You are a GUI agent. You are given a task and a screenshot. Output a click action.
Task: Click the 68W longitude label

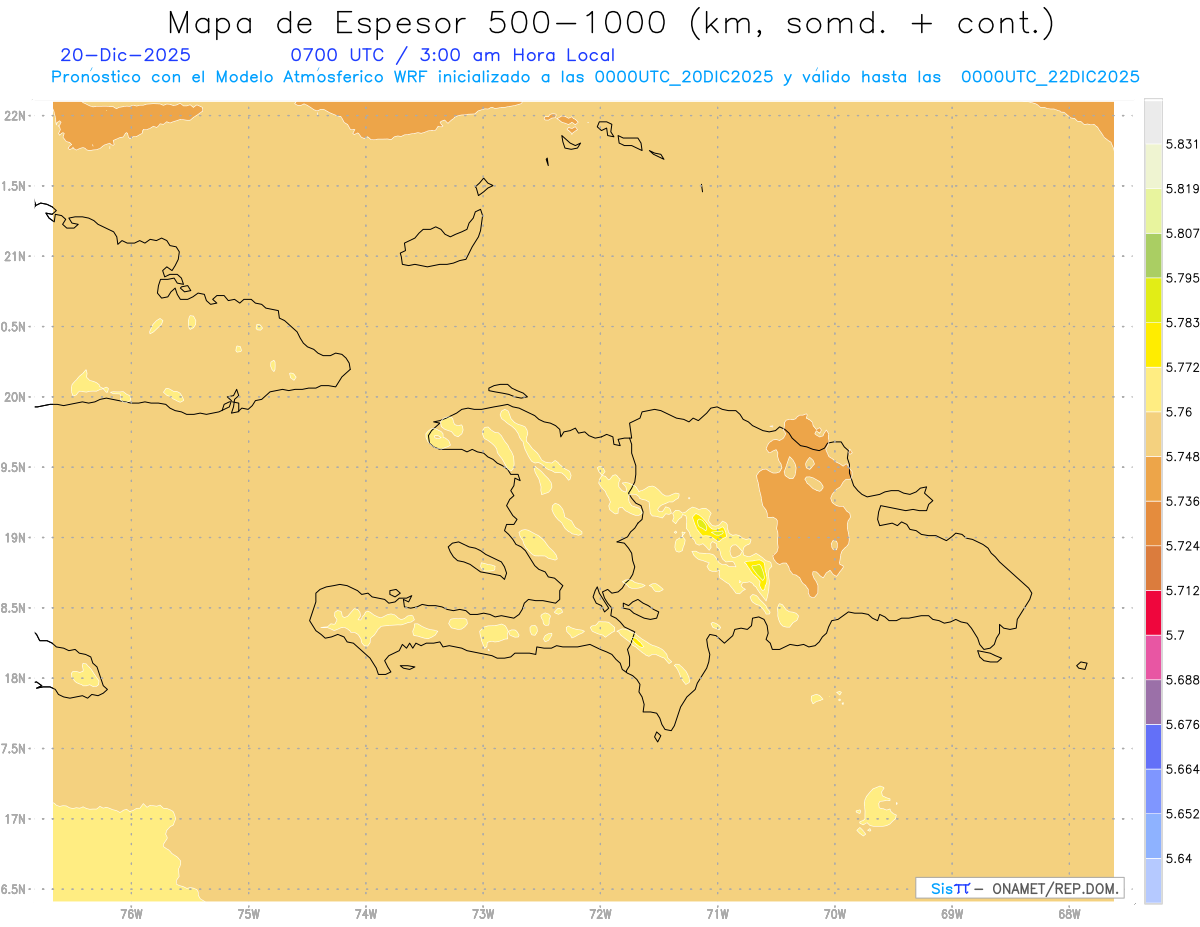pyautogui.click(x=1069, y=913)
